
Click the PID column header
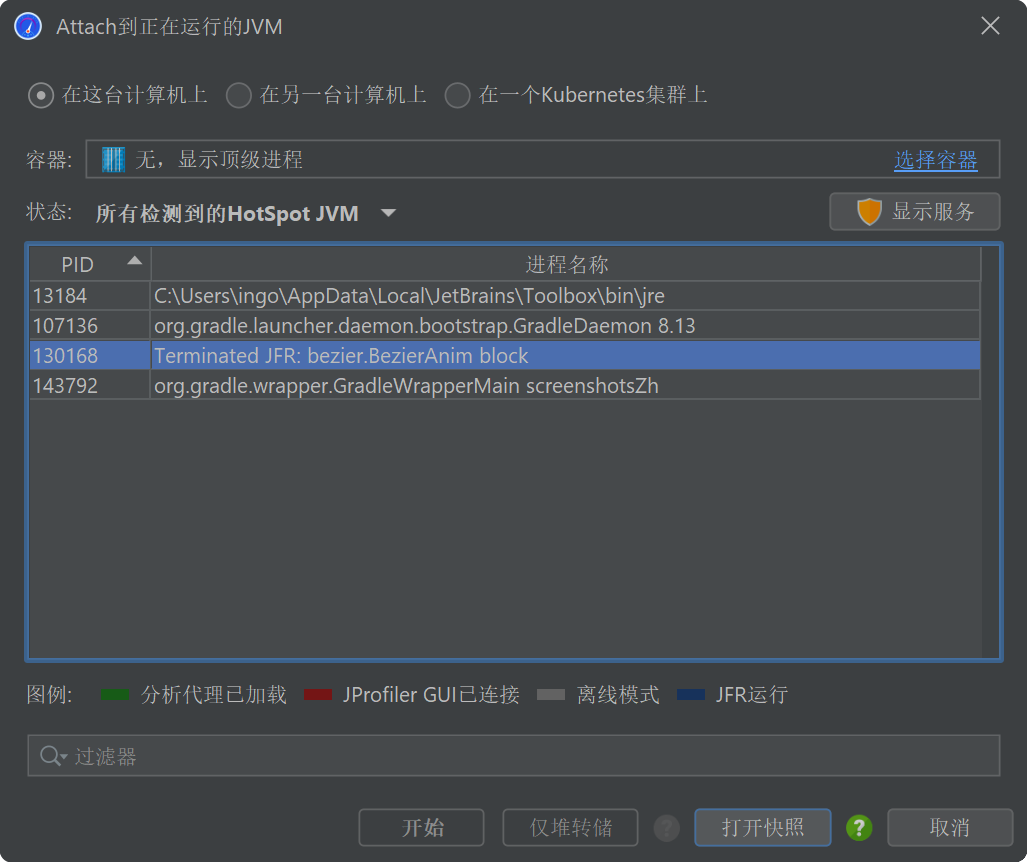(x=90, y=265)
